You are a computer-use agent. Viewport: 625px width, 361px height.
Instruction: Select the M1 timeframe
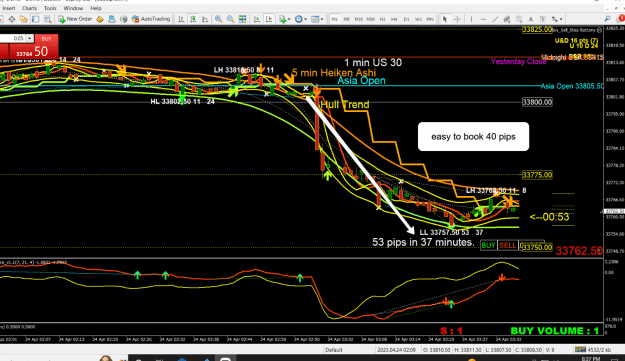click(x=334, y=19)
